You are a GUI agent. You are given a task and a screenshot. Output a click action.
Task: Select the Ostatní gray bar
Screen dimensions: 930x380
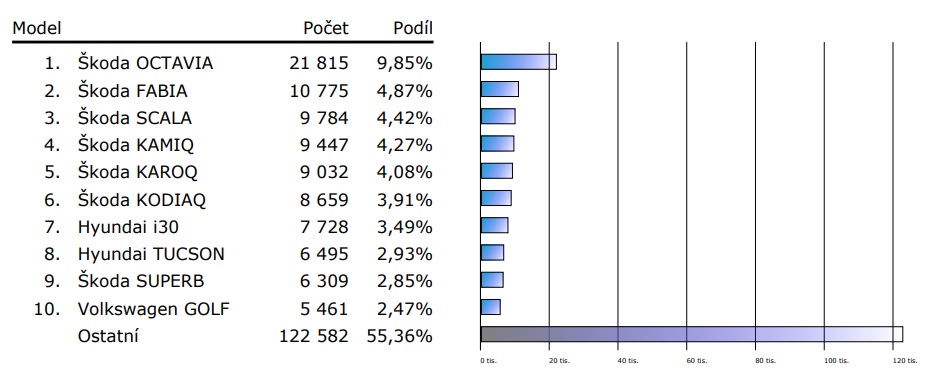(692, 334)
